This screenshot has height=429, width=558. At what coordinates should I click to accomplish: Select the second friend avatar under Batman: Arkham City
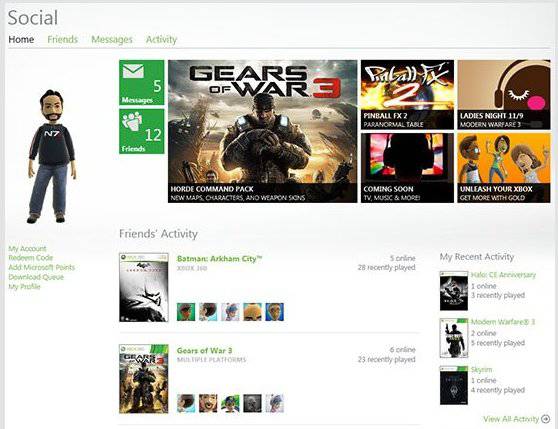[208, 312]
